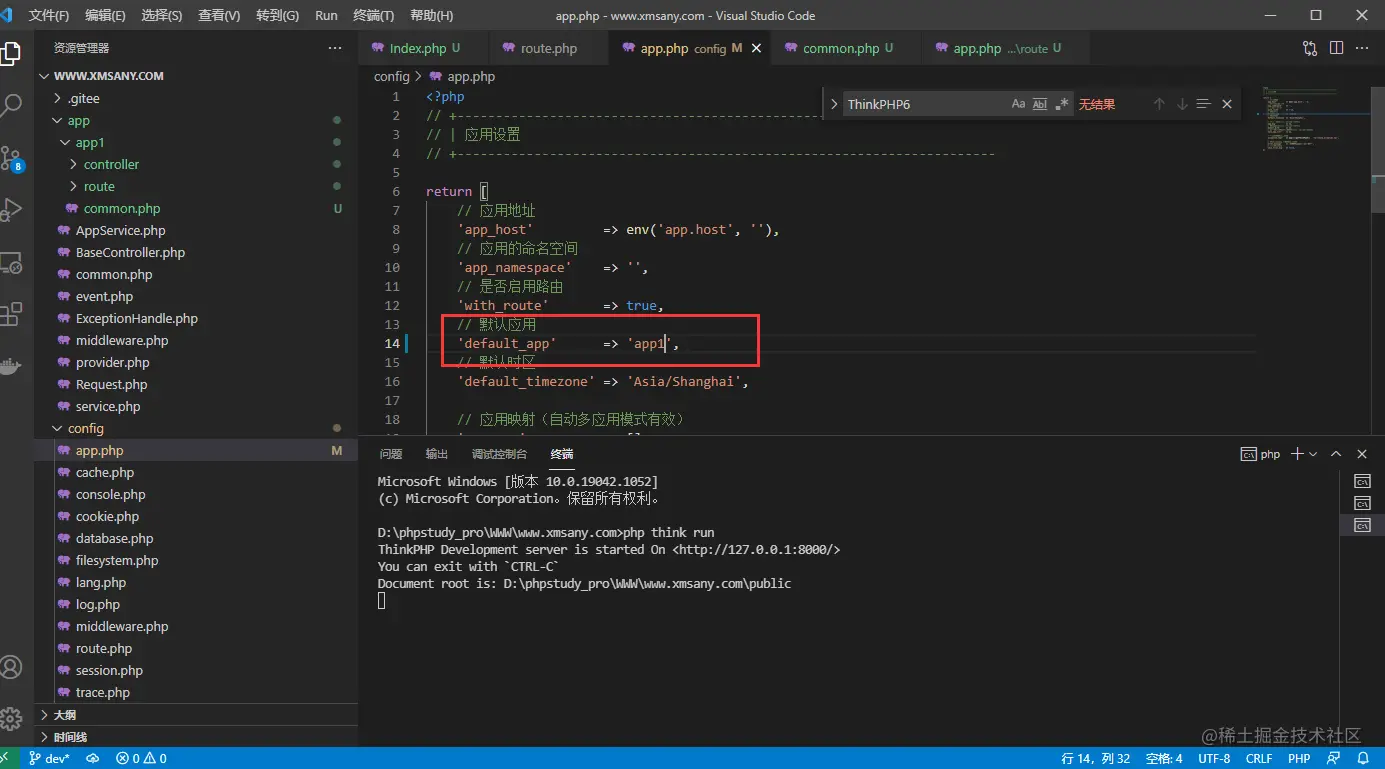The width and height of the screenshot is (1385, 769).
Task: Open the Docker view in activity bar
Action: point(10,367)
